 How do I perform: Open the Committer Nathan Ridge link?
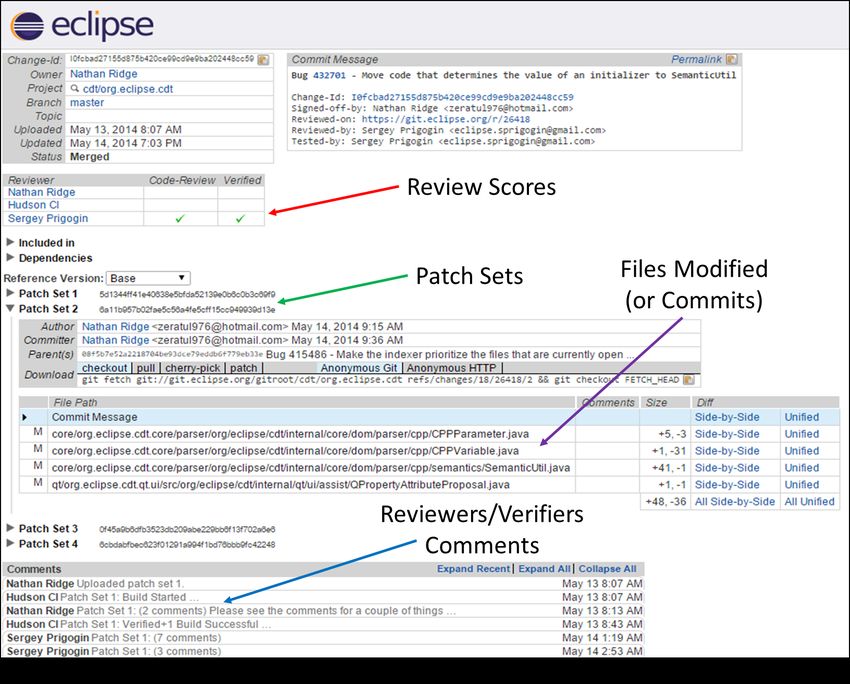(x=115, y=340)
